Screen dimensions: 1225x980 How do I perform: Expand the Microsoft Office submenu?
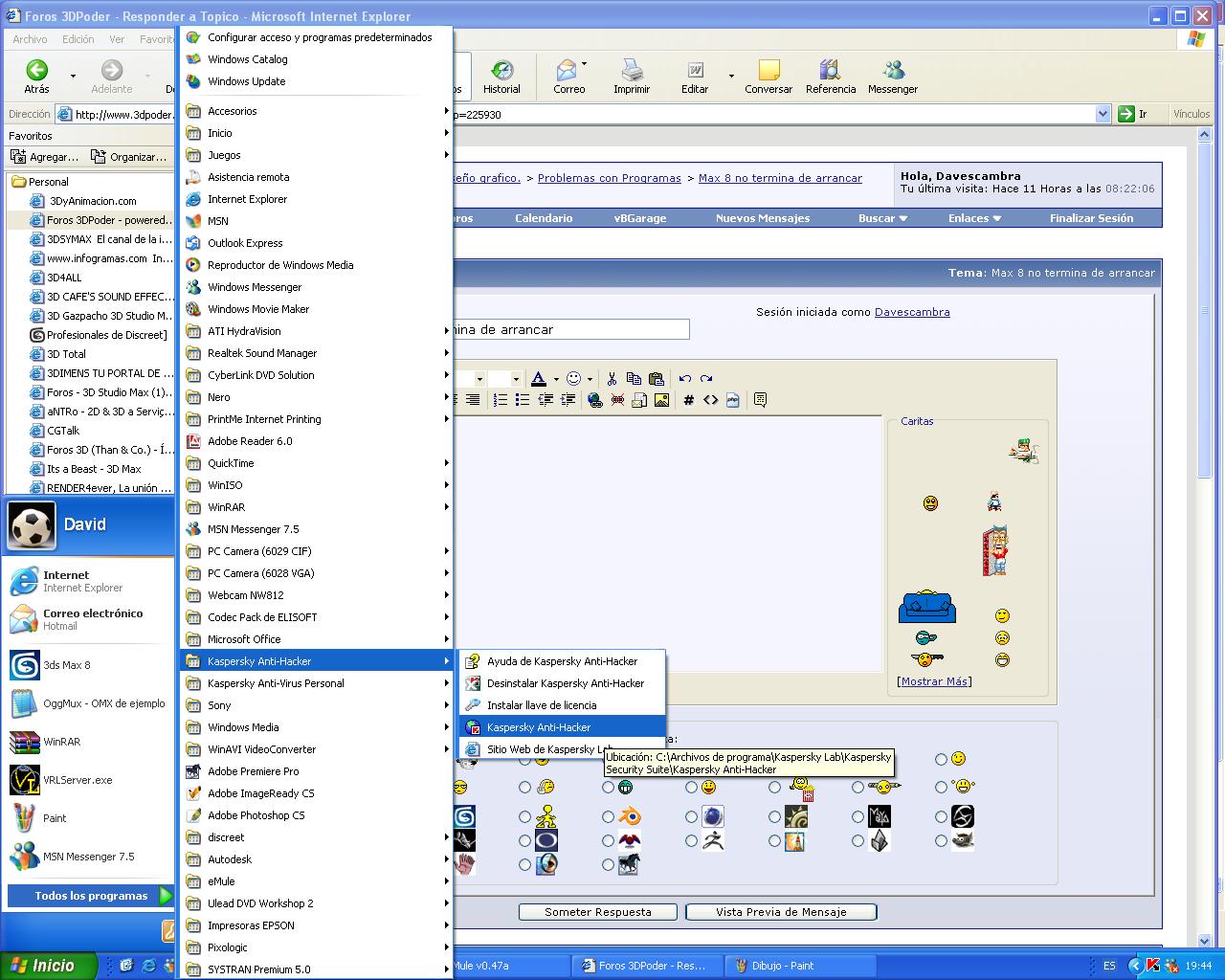click(x=316, y=639)
